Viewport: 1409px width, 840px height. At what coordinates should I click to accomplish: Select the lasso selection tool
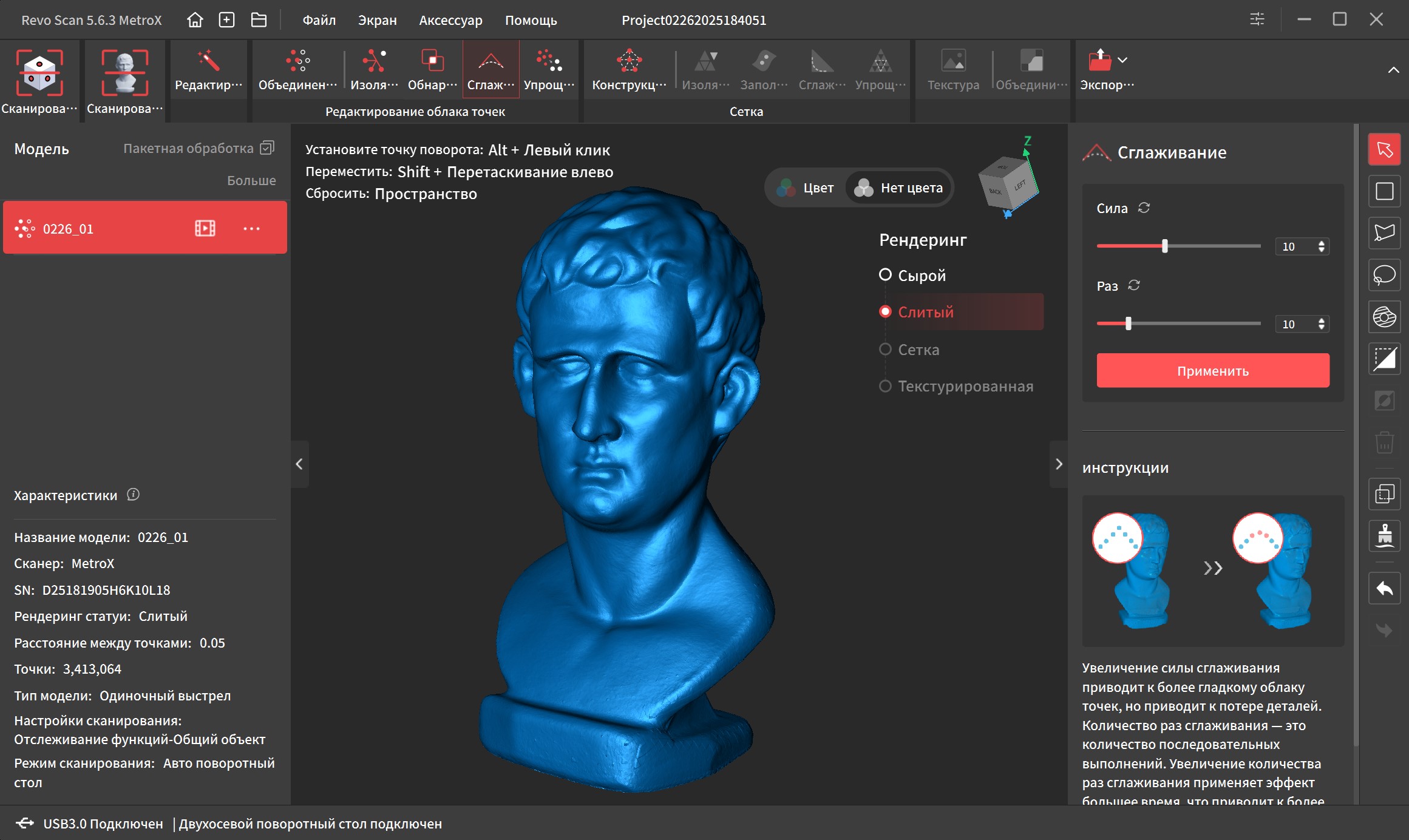coord(1384,275)
